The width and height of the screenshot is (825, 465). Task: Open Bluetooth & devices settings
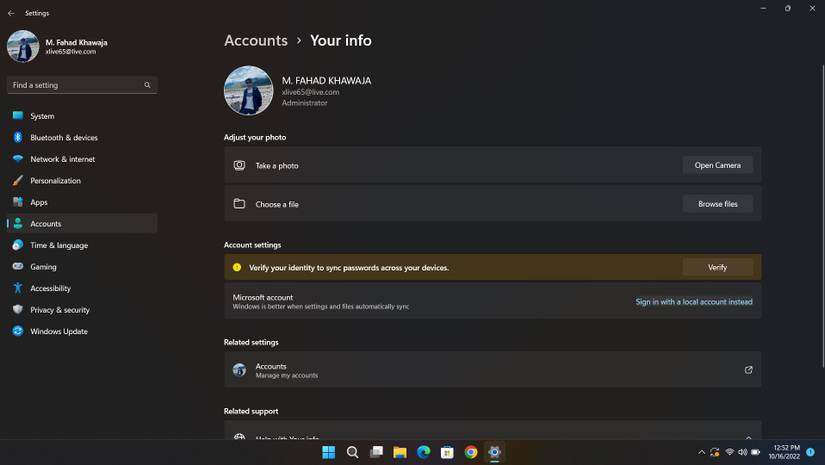click(x=82, y=137)
